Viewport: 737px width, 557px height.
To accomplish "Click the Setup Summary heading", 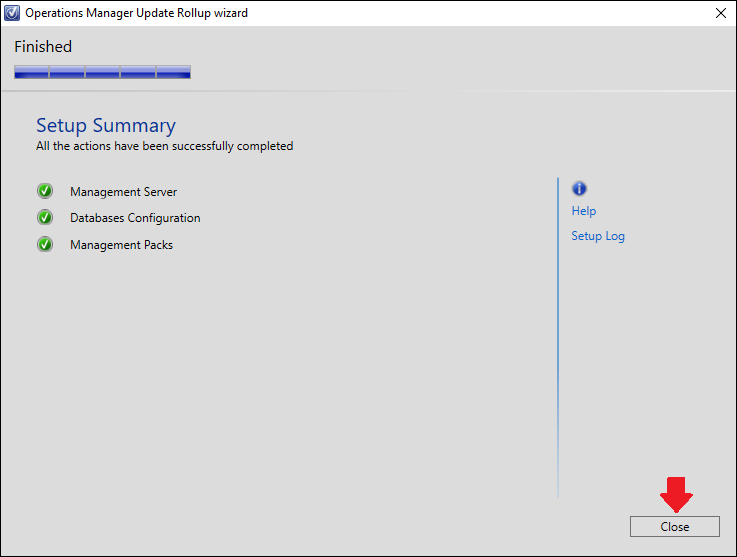I will [x=106, y=126].
